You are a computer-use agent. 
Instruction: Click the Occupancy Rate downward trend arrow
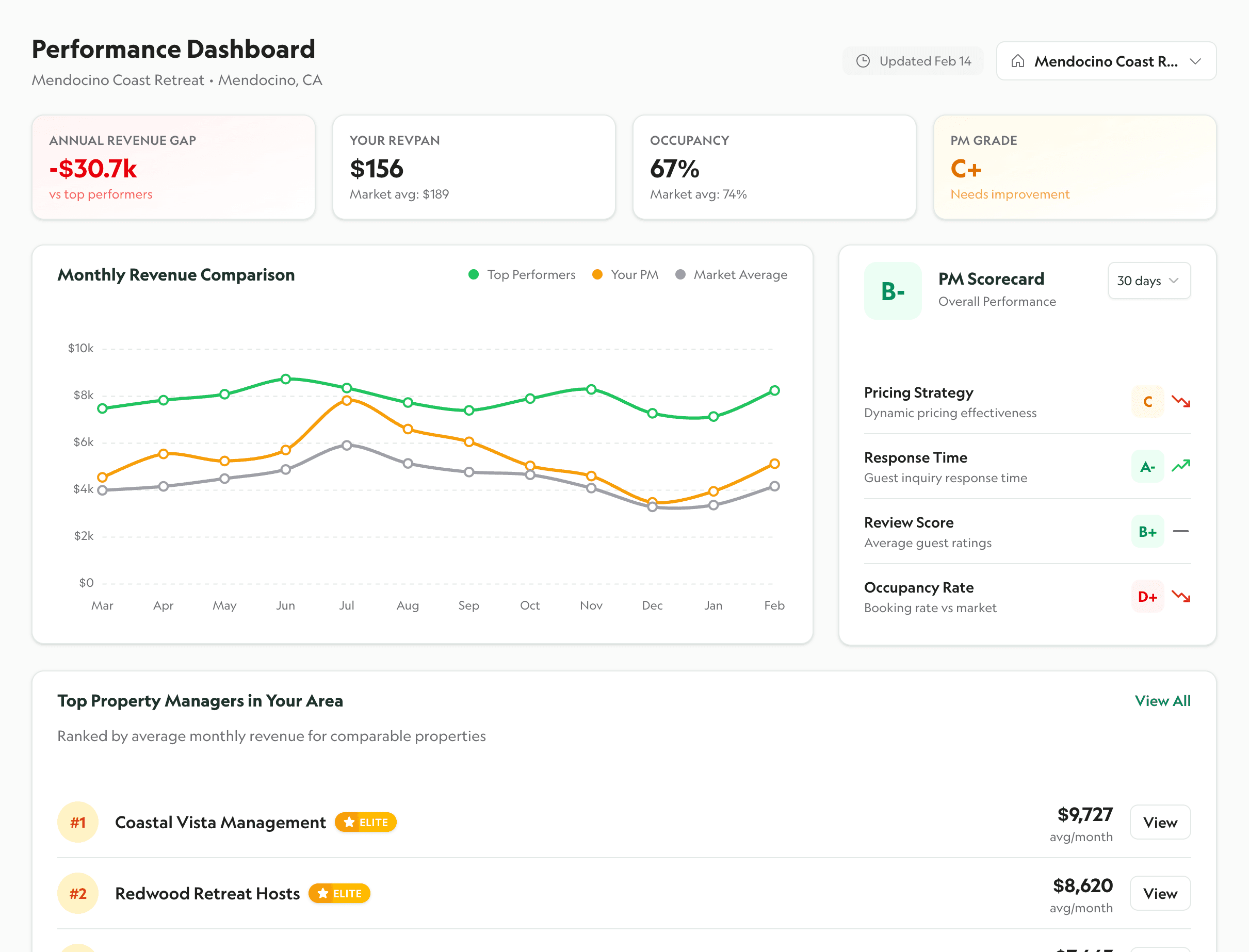click(1181, 597)
